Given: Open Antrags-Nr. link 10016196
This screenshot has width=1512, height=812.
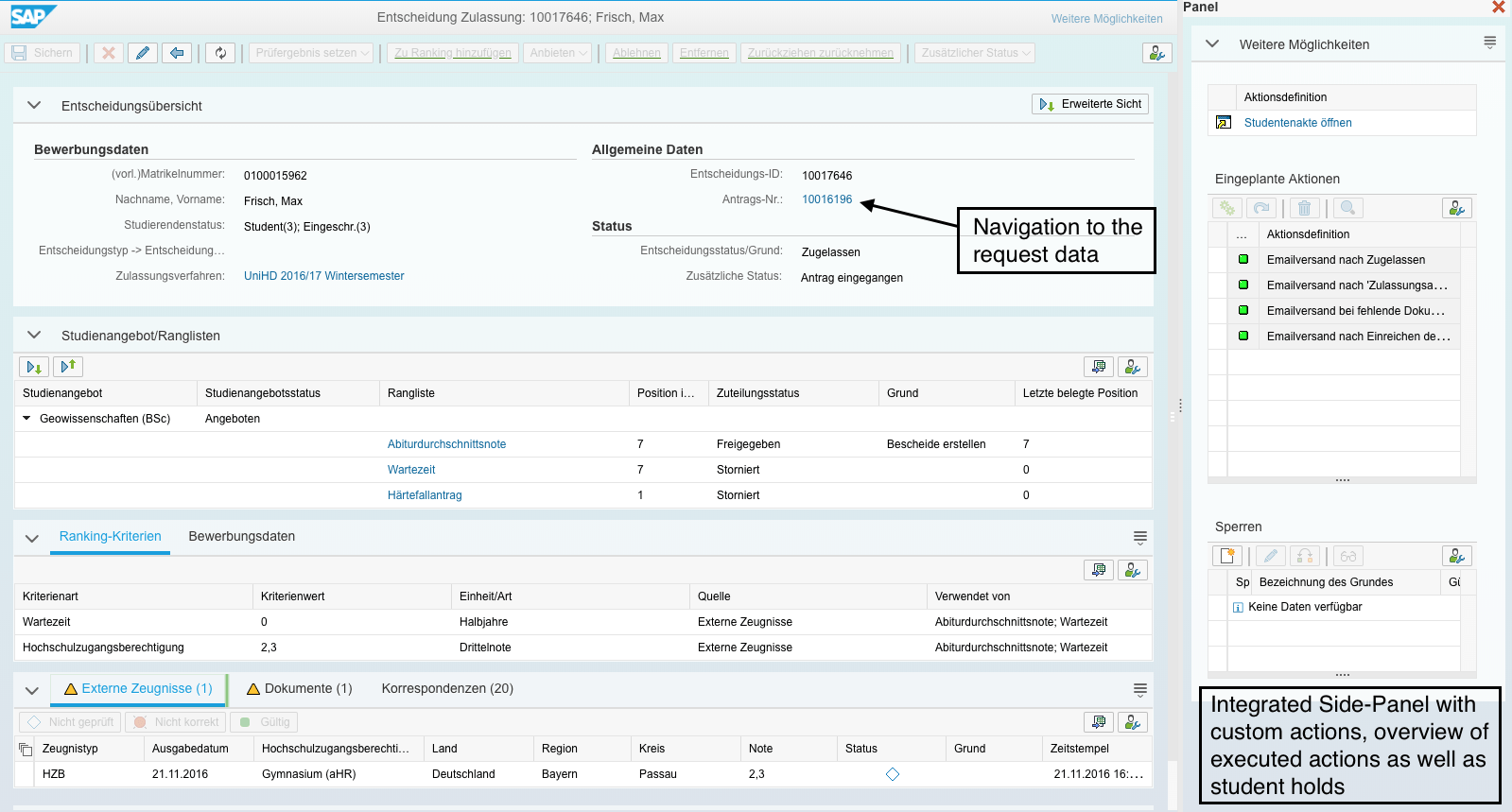Looking at the screenshot, I should click(x=826, y=199).
